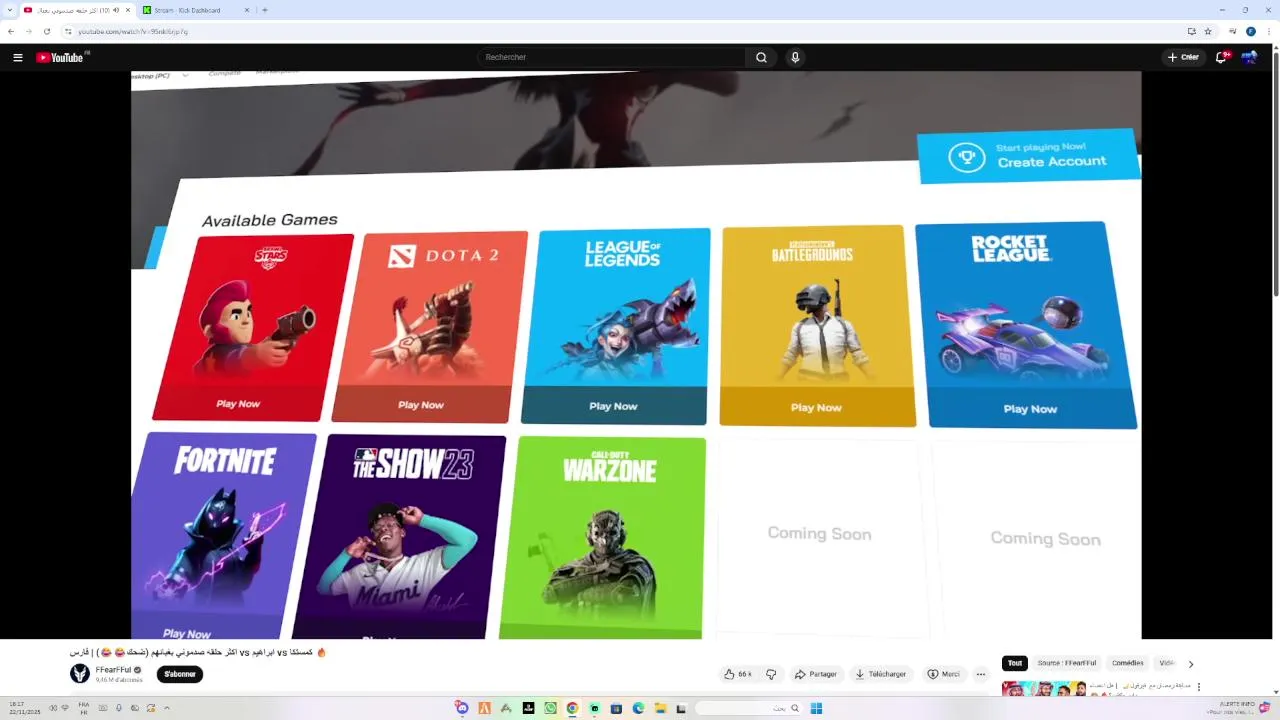The height and width of the screenshot is (720, 1280).
Task: Click the Merci thanks button
Action: [943, 674]
